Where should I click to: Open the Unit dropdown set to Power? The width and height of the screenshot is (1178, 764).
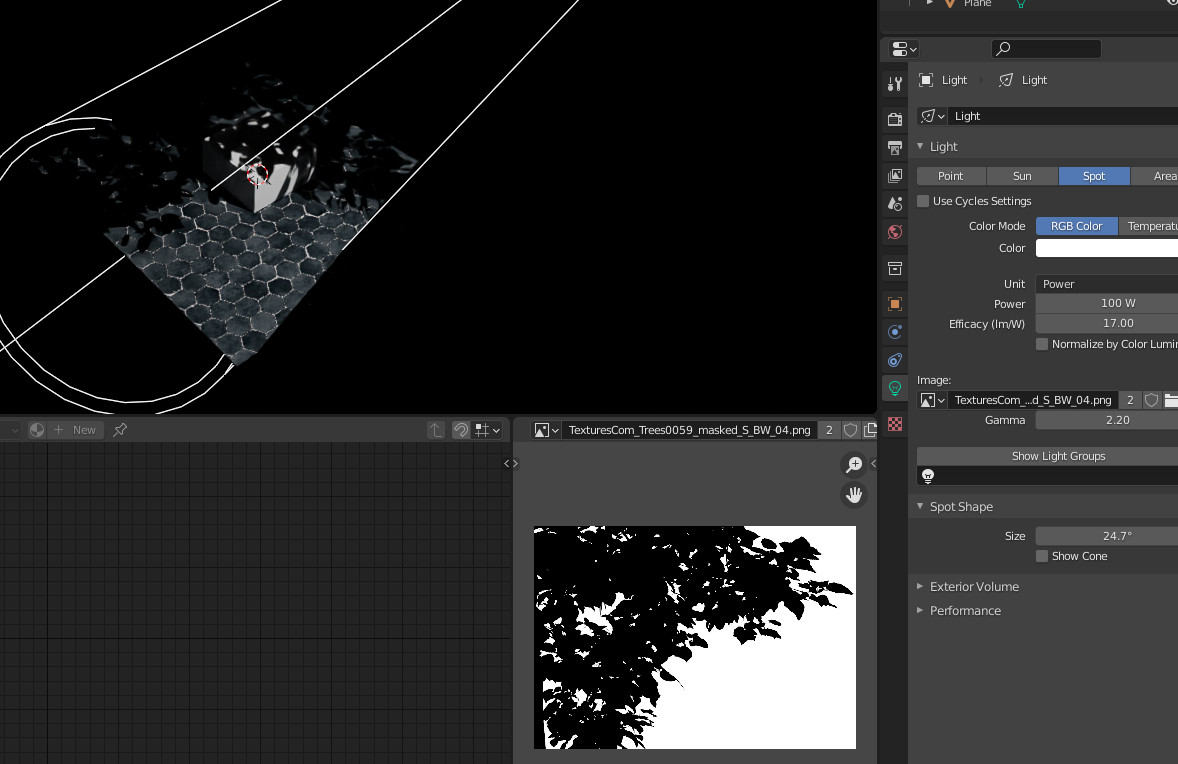[1106, 284]
